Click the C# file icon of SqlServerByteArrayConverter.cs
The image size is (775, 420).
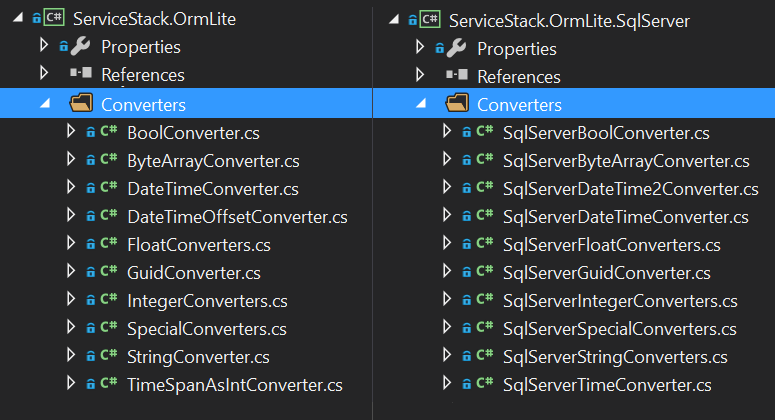tap(485, 160)
